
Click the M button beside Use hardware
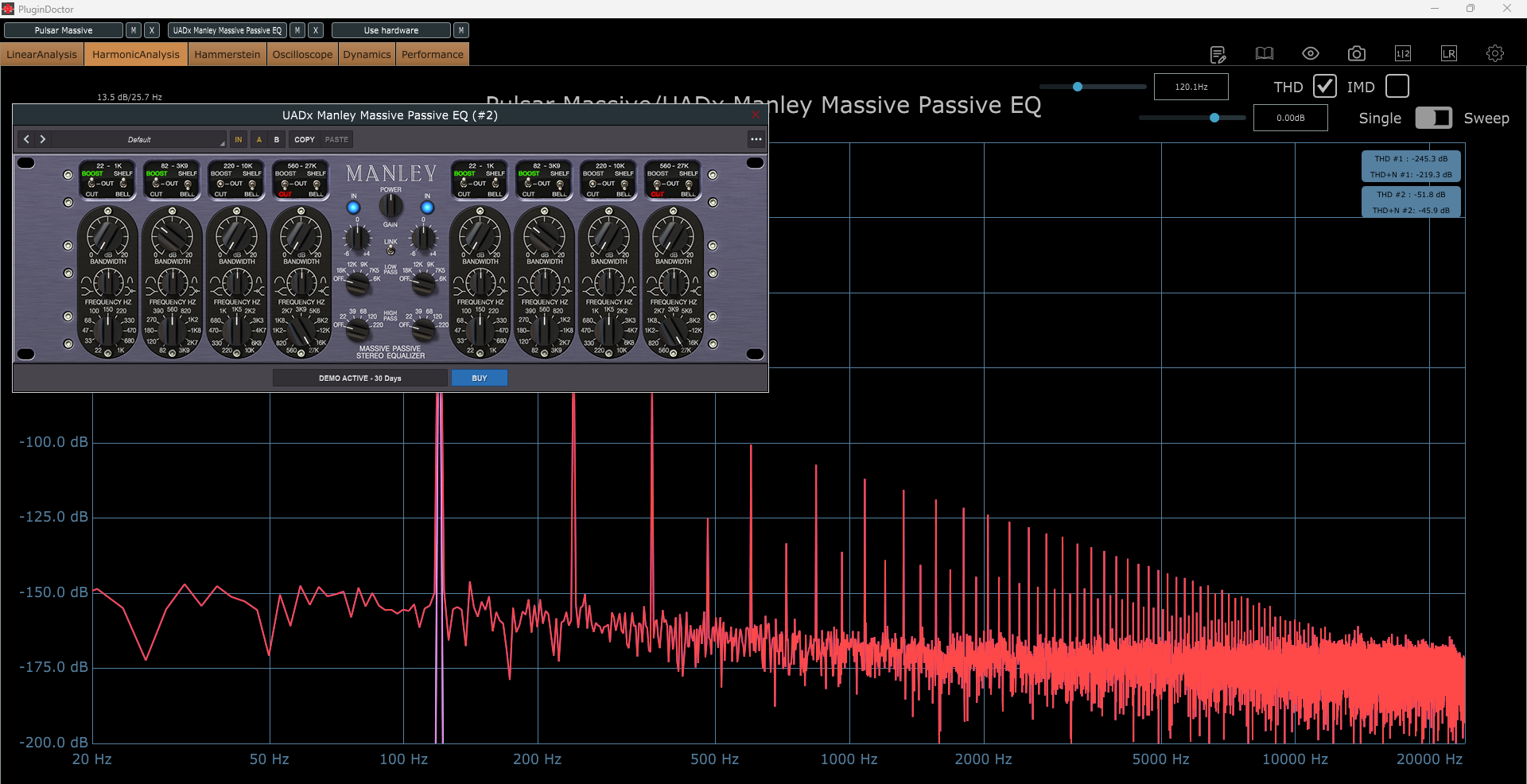461,30
